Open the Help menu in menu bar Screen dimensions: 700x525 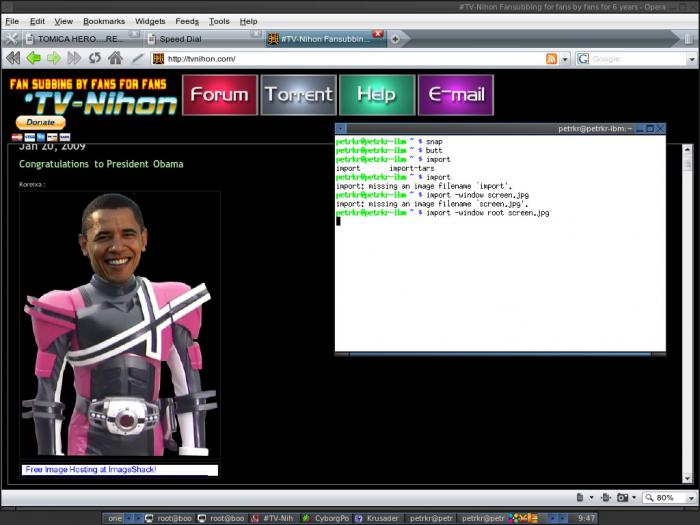(248, 21)
